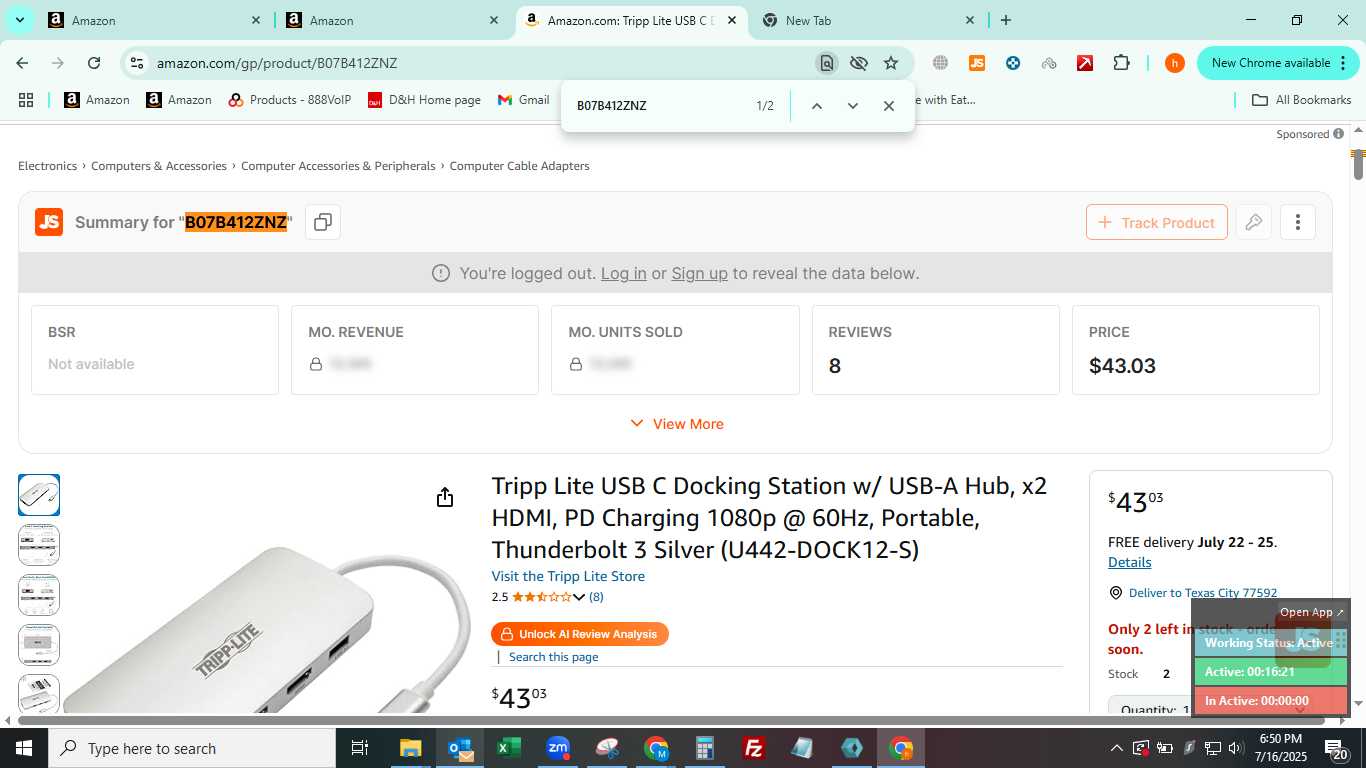
Task: Click the product share icon
Action: [445, 498]
